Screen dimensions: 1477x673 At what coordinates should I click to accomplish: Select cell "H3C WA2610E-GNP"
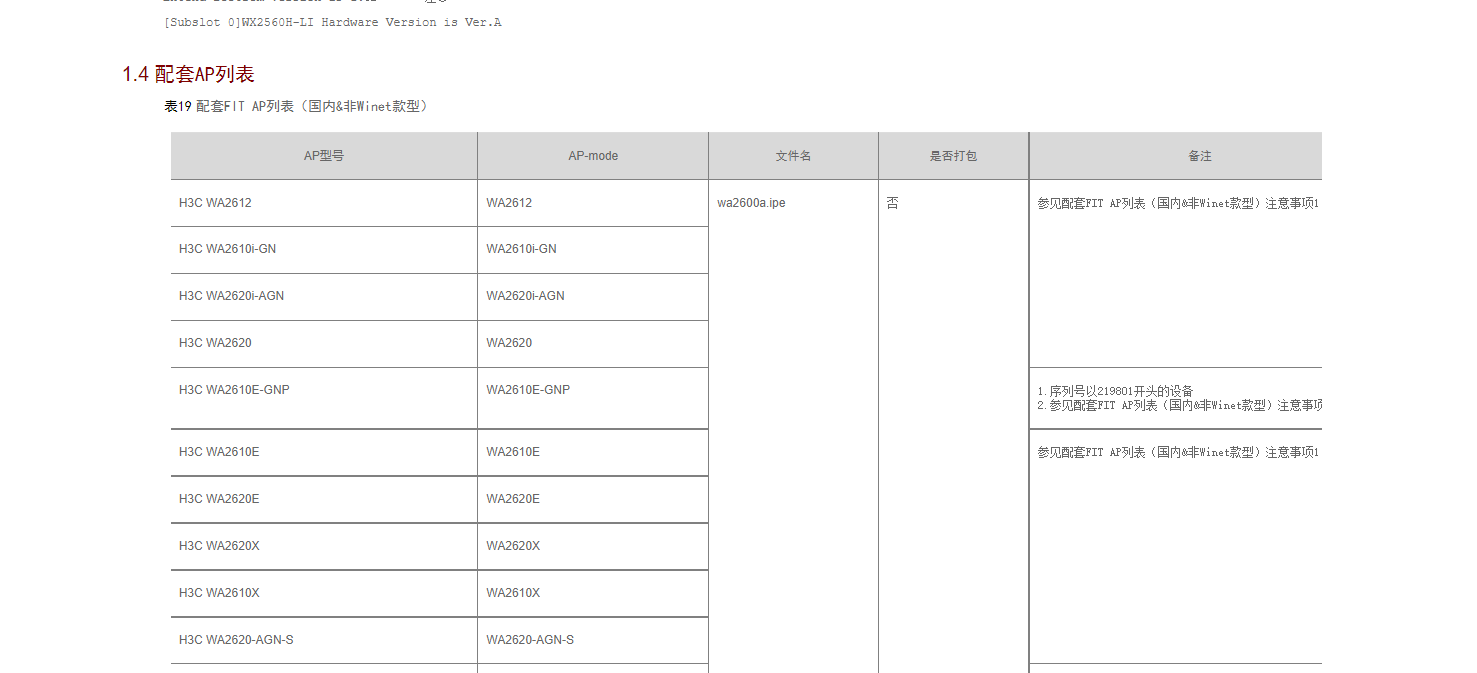[x=324, y=398]
